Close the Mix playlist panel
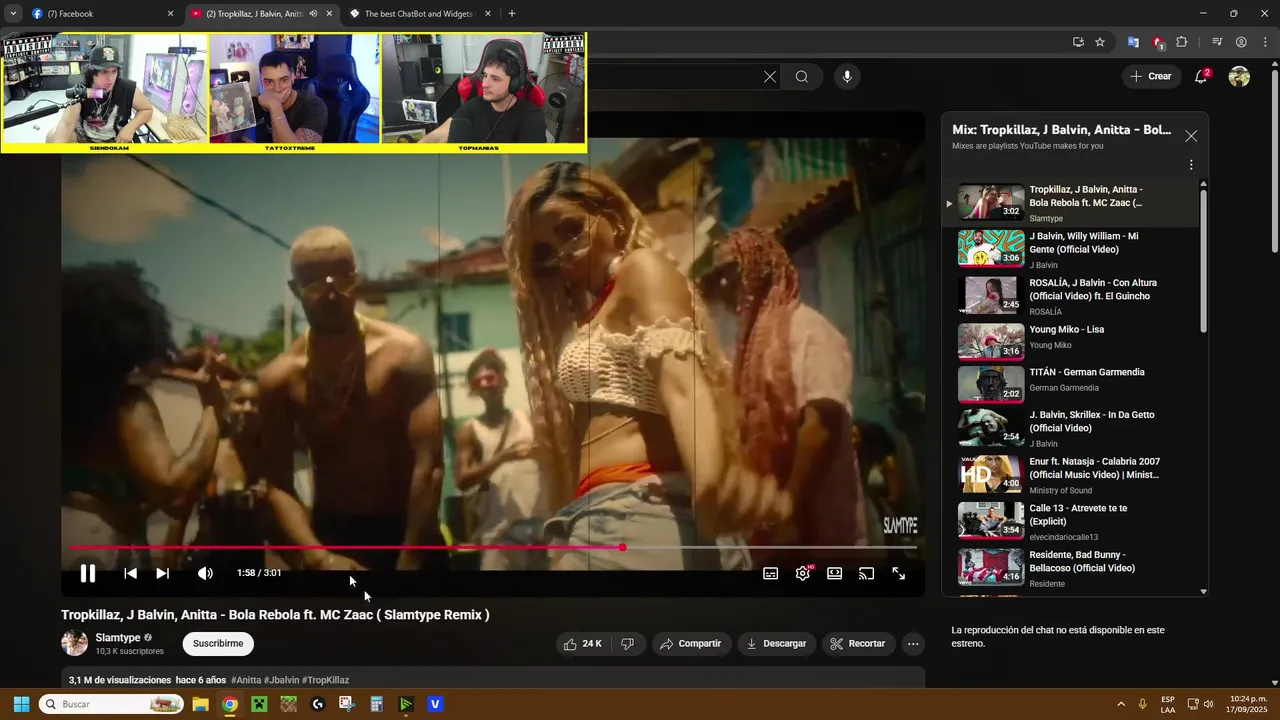The width and height of the screenshot is (1280, 720). [1191, 136]
